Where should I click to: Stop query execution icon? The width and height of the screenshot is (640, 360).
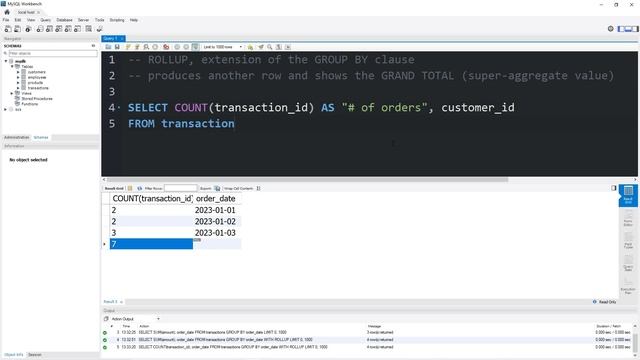point(155,47)
